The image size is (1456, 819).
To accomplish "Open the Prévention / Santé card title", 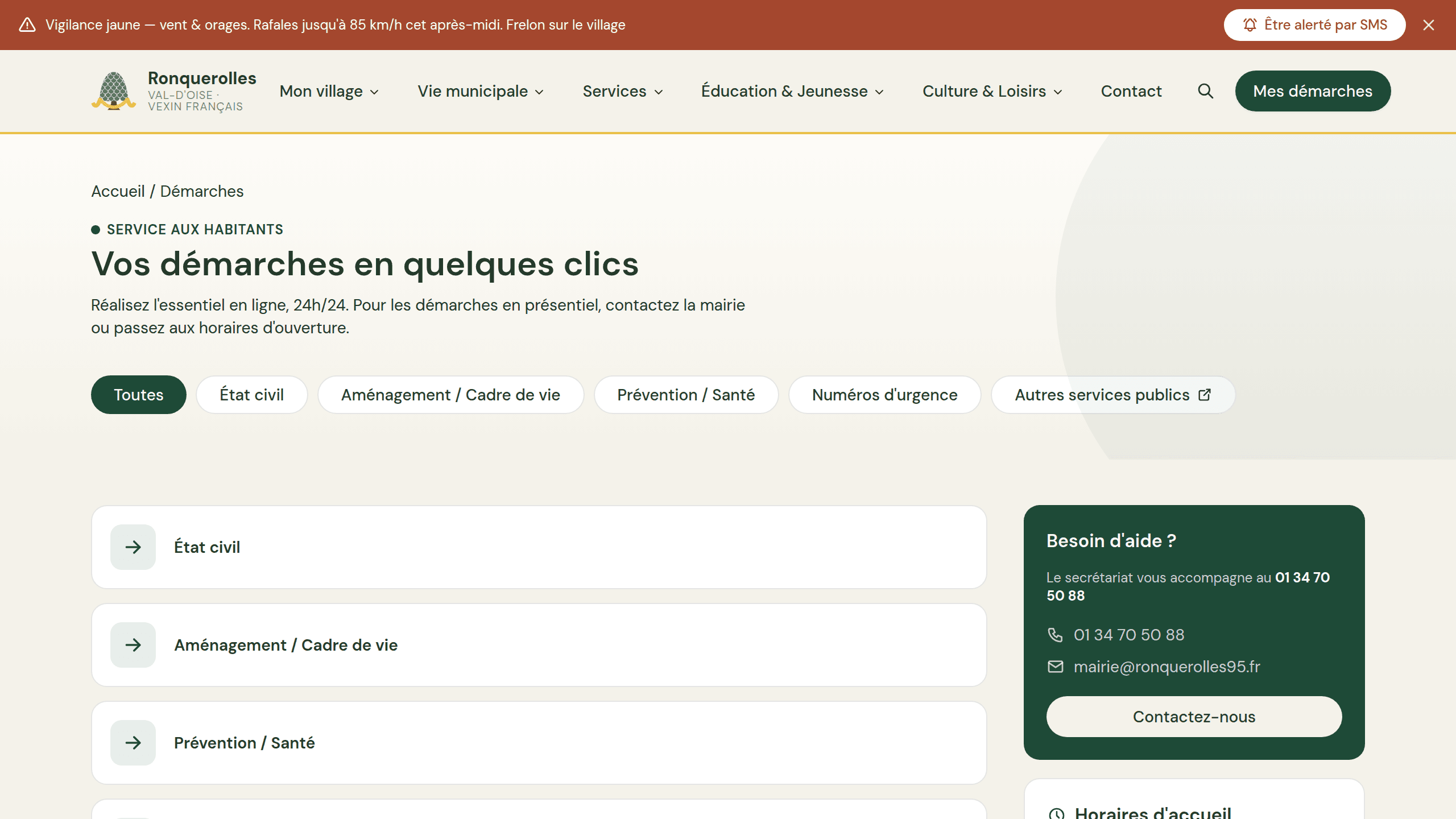I will point(244,743).
